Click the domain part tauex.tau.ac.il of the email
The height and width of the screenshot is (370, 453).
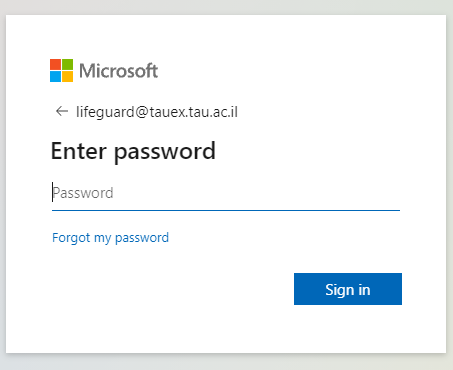click(x=194, y=112)
